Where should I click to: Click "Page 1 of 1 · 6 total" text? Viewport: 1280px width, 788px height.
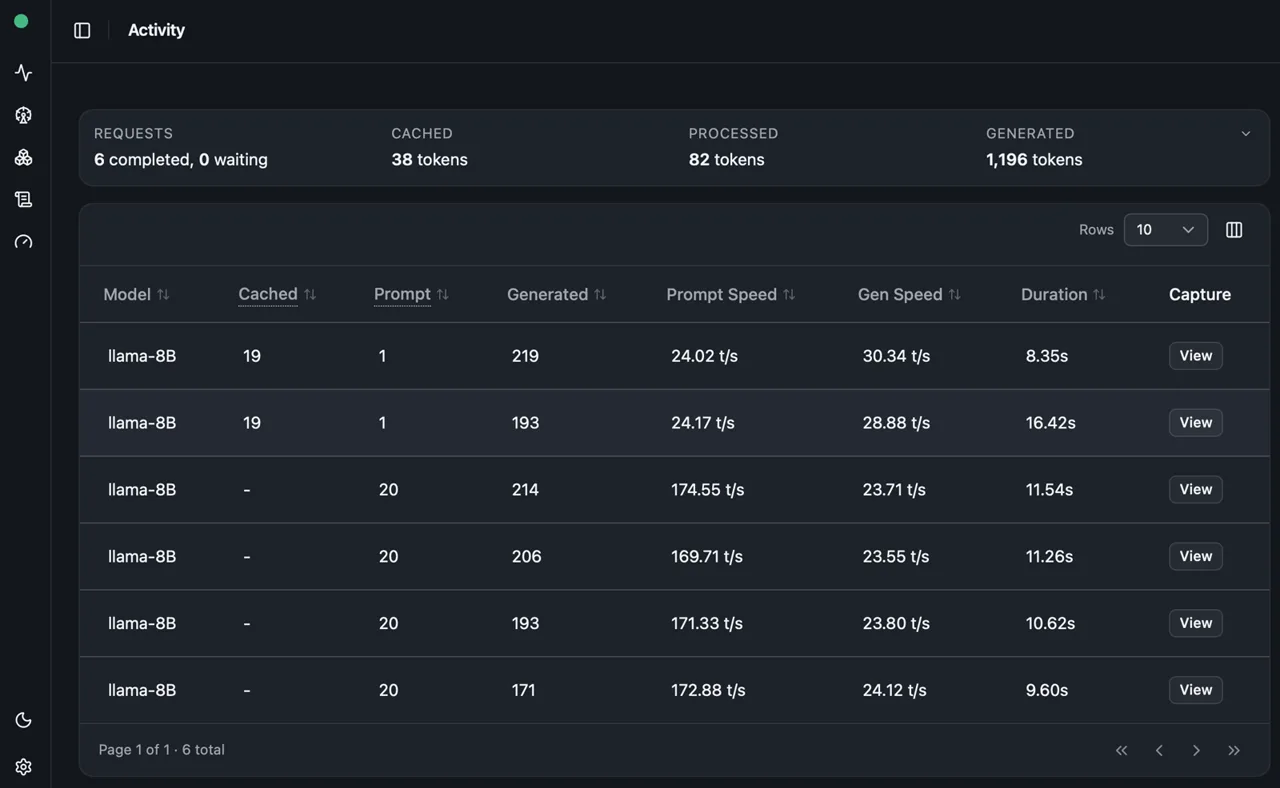click(161, 750)
